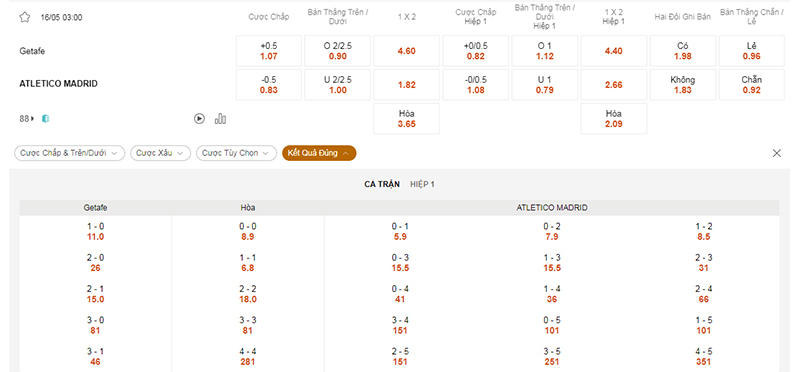800x372 pixels.
Task: Choose odd goals Lẻ at 0.96
Action: (x=752, y=51)
